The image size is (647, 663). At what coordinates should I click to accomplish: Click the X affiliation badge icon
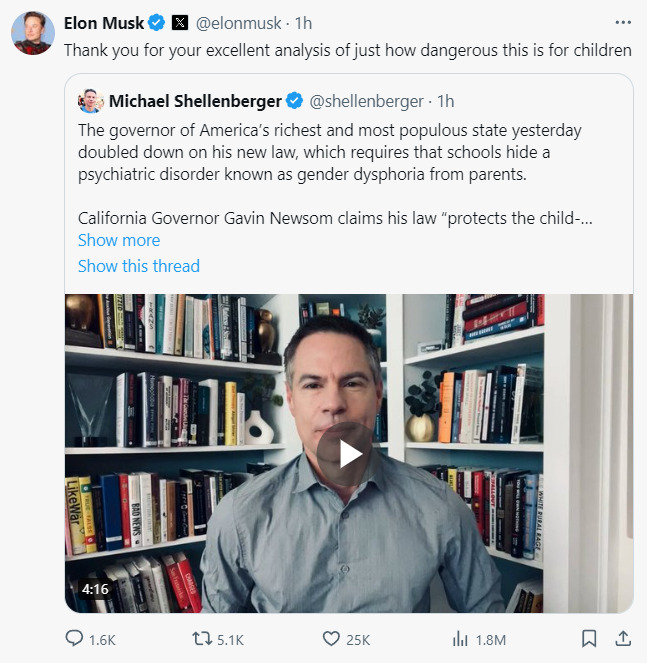(x=180, y=22)
